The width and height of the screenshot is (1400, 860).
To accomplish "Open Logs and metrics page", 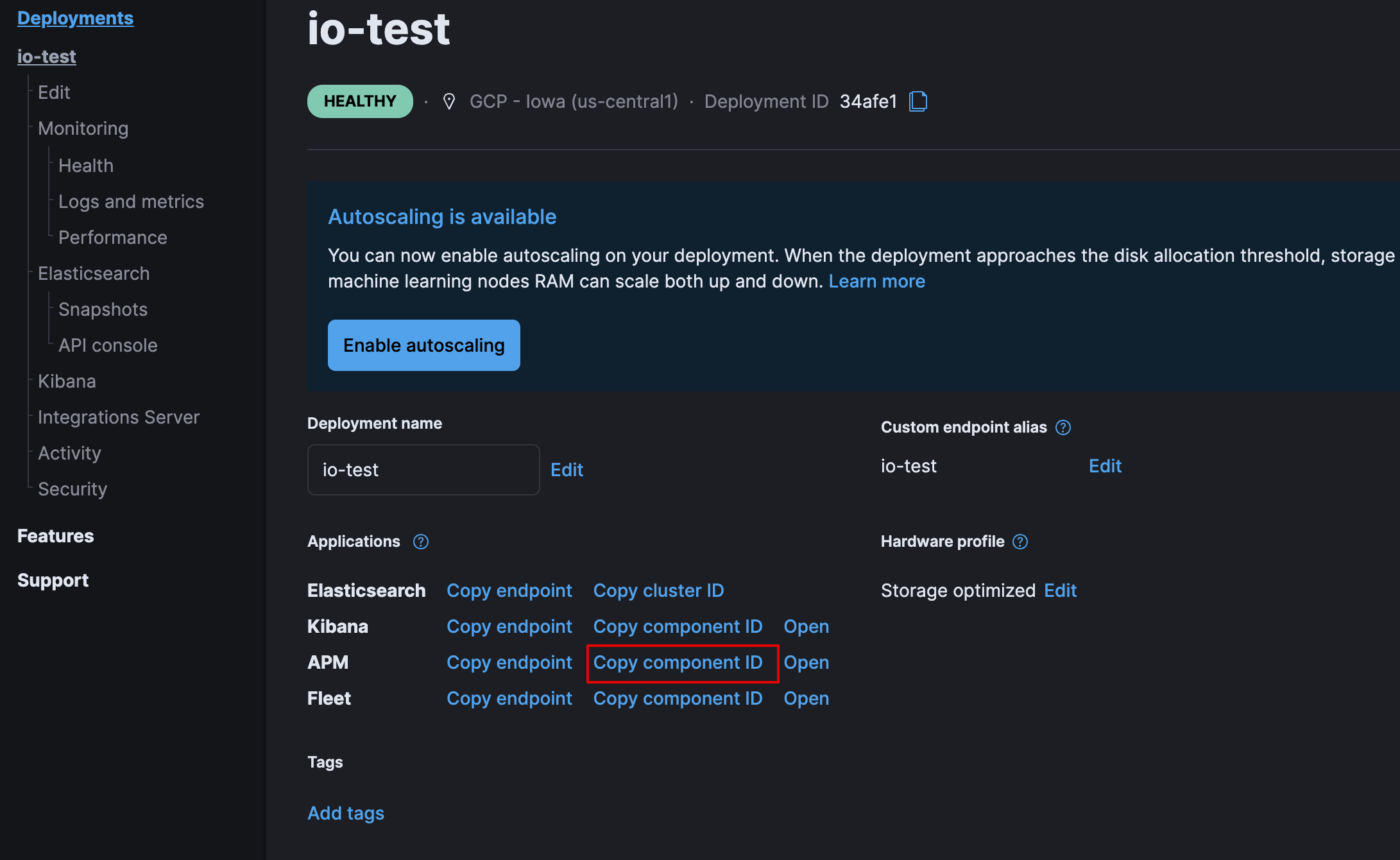I will 131,202.
